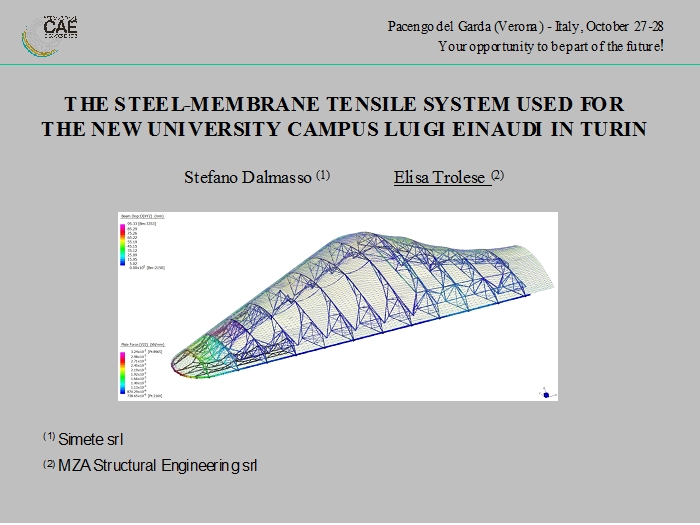Screen dimensions: 700x525
Task: Click the MZA Structural Engineering srl affiliation
Action: 157,465
